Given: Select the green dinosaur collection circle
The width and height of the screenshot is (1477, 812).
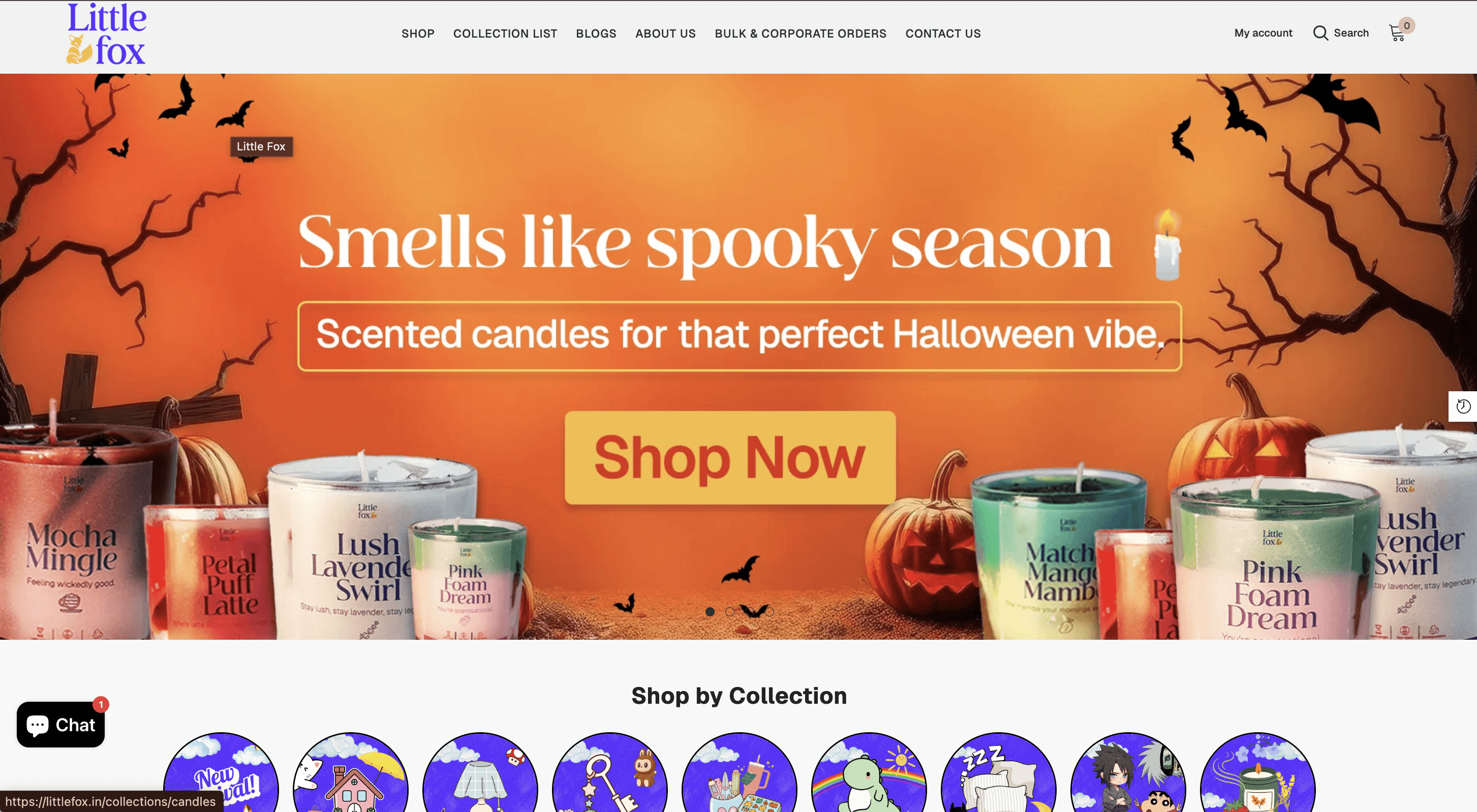Looking at the screenshot, I should (x=869, y=772).
